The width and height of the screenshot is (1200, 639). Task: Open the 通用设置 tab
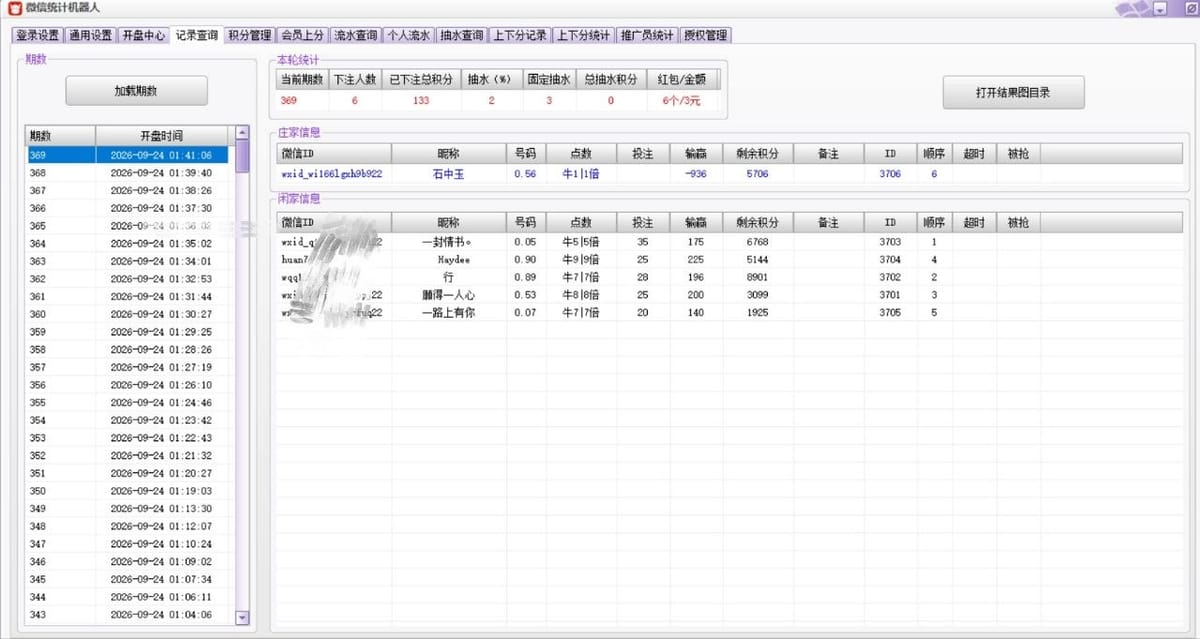(91, 35)
